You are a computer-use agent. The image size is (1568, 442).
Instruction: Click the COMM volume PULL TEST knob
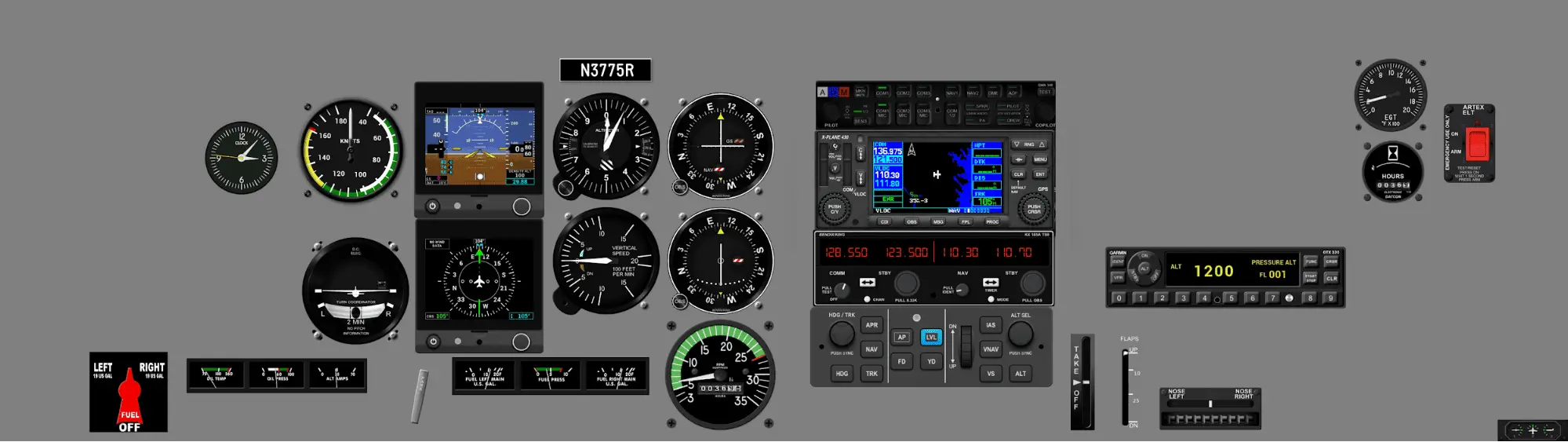(x=842, y=290)
